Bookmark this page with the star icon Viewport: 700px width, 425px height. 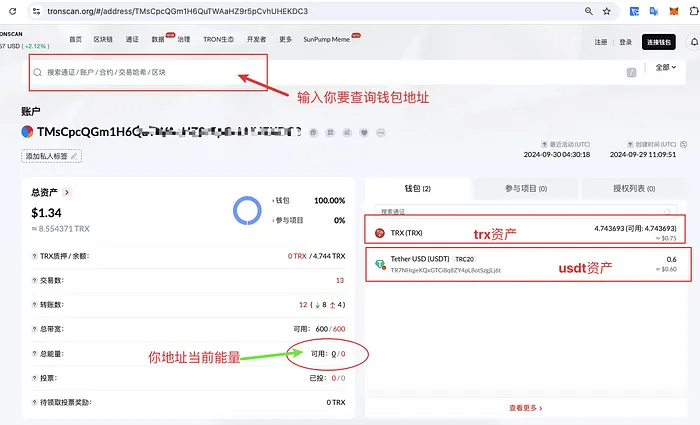tap(607, 11)
